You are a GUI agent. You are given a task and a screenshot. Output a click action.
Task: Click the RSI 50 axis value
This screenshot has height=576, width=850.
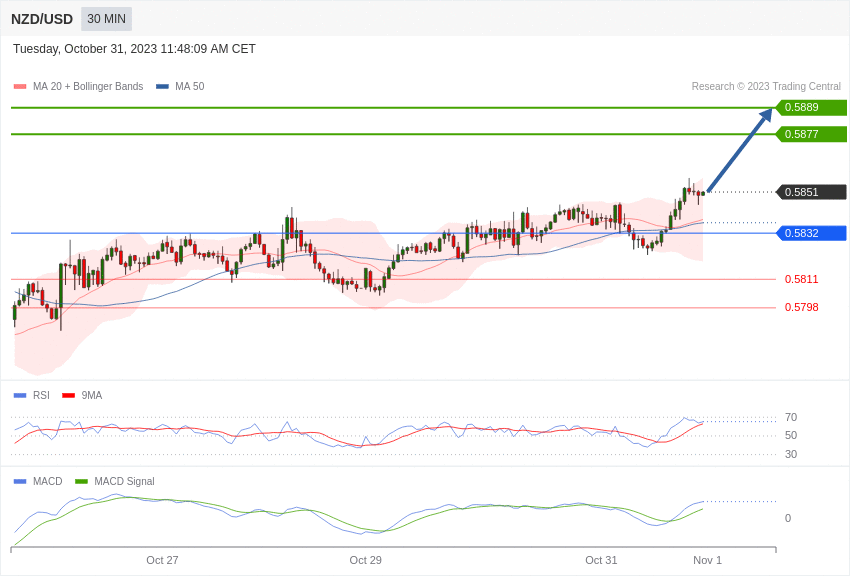(x=791, y=435)
